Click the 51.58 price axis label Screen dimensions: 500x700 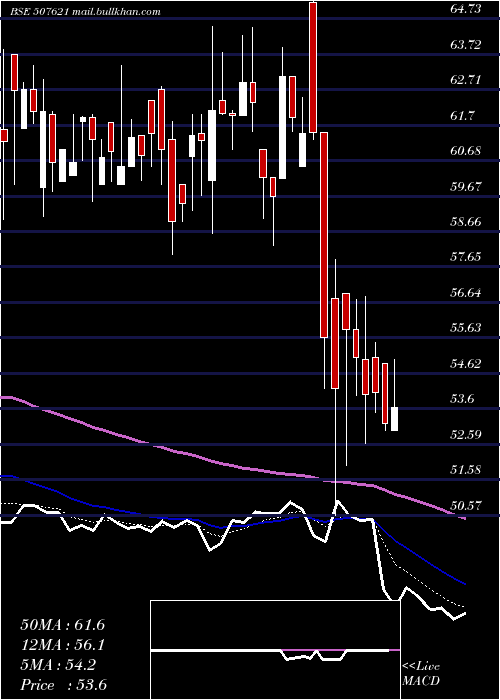pyautogui.click(x=466, y=470)
